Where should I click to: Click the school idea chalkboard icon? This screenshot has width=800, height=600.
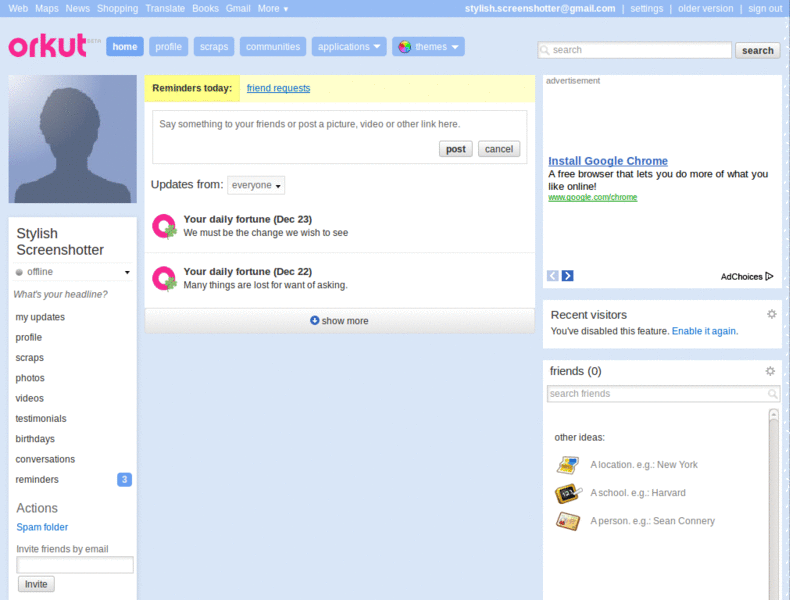[568, 493]
